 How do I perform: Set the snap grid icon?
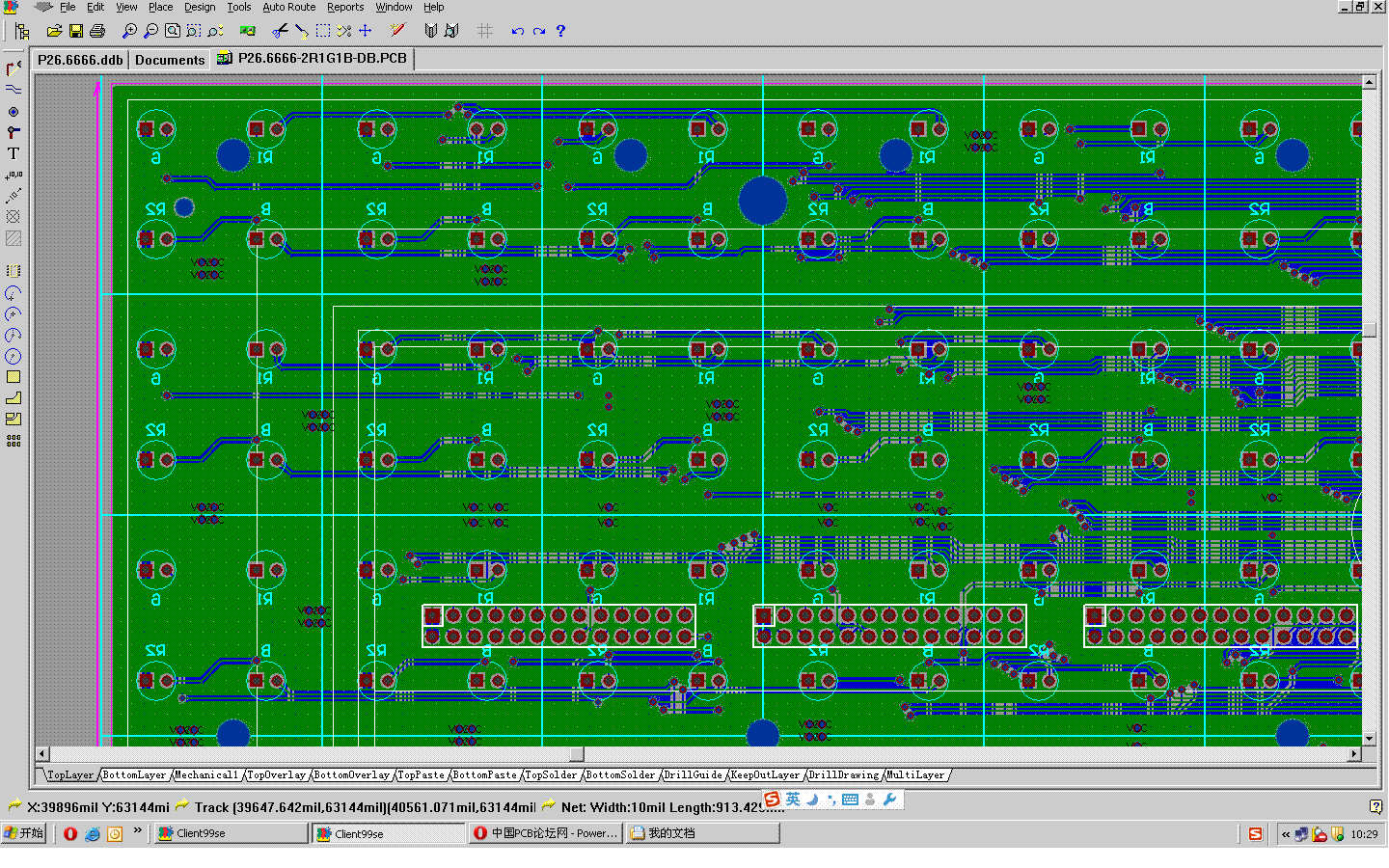(x=484, y=31)
